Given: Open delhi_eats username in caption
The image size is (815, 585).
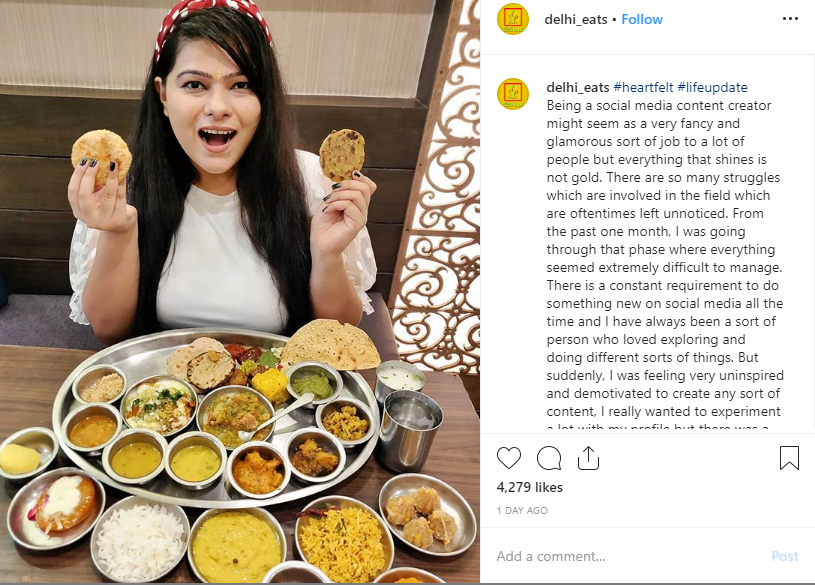Looking at the screenshot, I should click(577, 87).
